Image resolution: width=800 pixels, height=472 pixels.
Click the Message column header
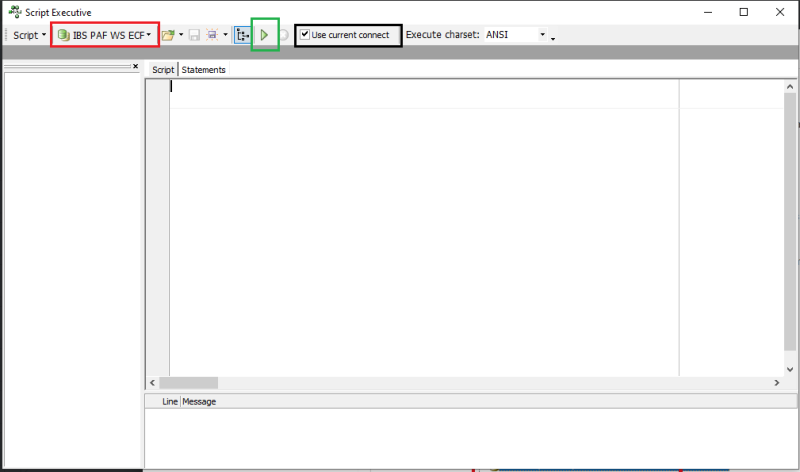pos(198,402)
